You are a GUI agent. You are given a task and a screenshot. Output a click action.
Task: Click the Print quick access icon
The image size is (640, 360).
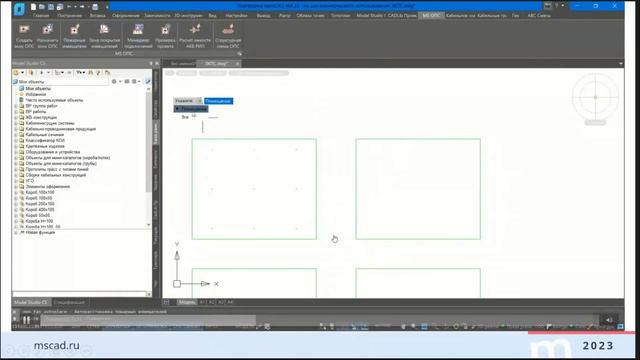click(95, 7)
